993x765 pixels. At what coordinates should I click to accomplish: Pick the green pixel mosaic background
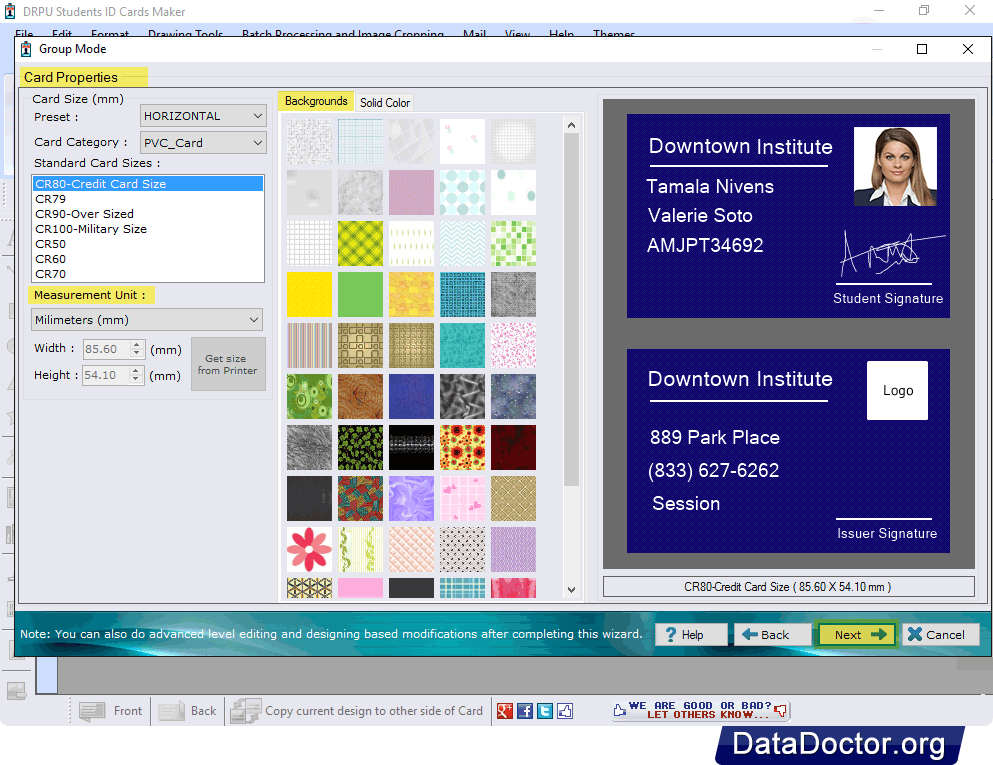tap(514, 243)
